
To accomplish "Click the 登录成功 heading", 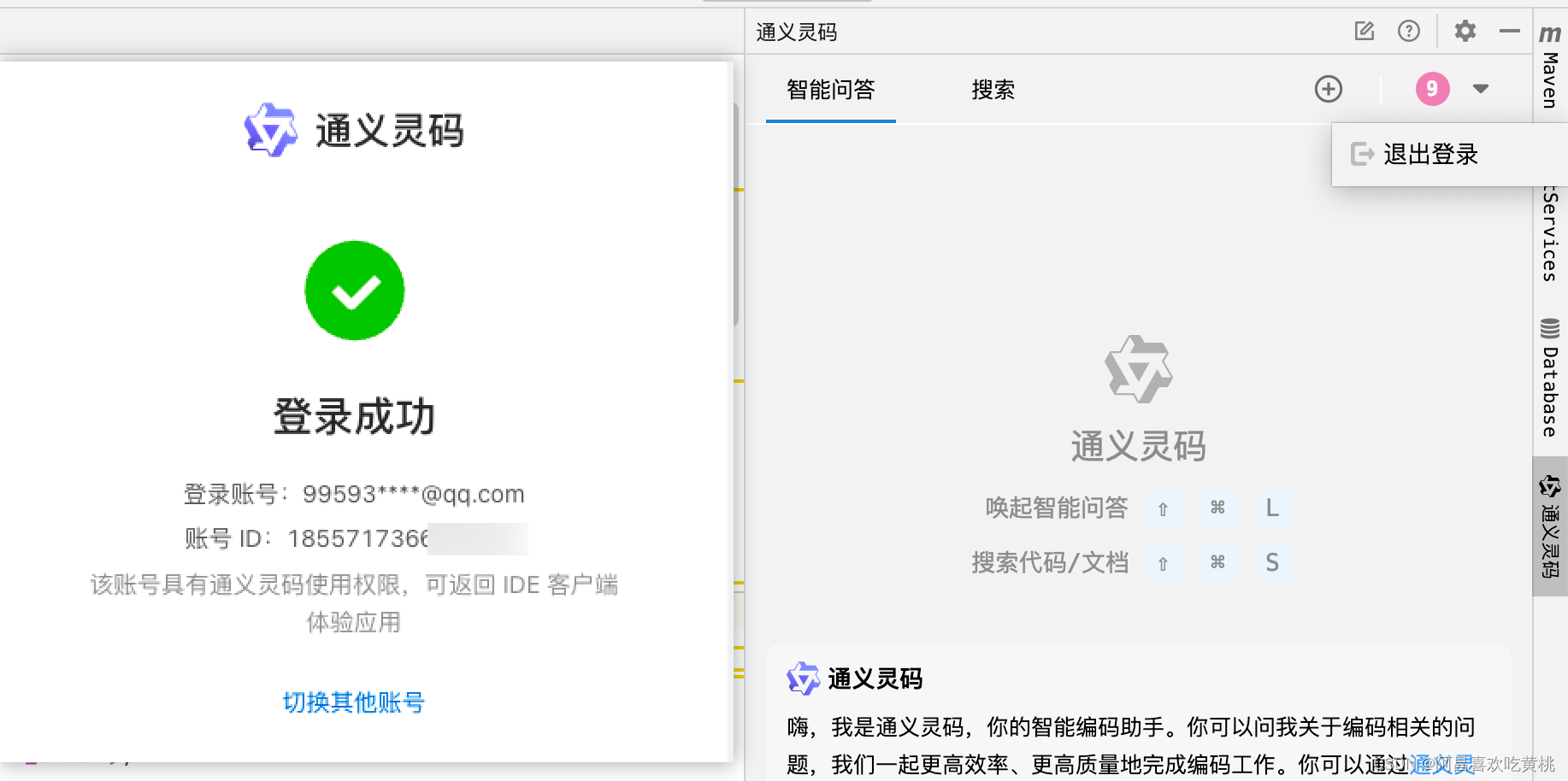I will 355,417.
